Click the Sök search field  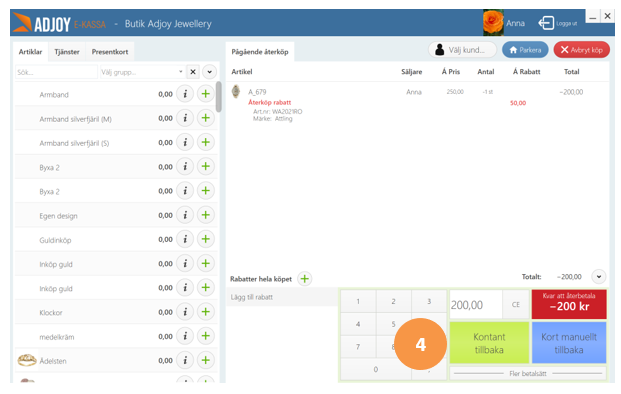56,72
